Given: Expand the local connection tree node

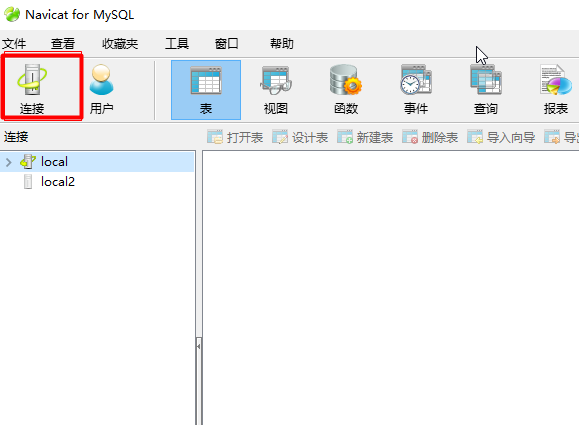Looking at the screenshot, I should (x=9, y=162).
